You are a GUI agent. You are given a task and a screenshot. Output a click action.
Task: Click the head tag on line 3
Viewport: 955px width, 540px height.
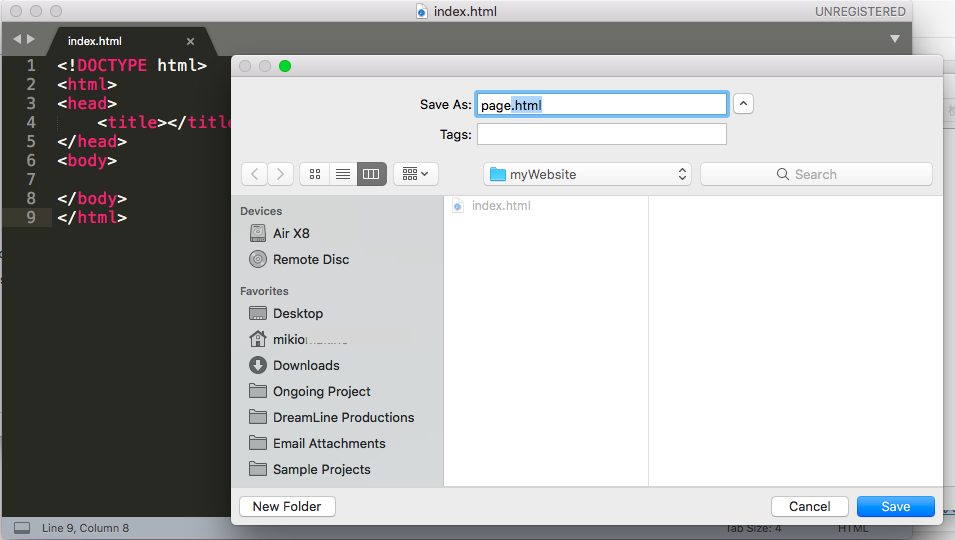coord(87,103)
